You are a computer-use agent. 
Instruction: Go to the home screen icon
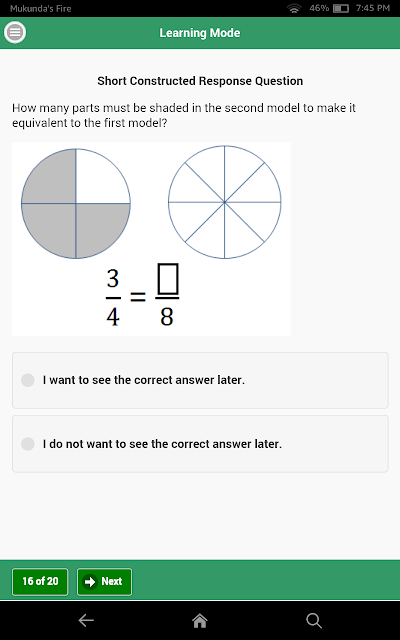(200, 620)
